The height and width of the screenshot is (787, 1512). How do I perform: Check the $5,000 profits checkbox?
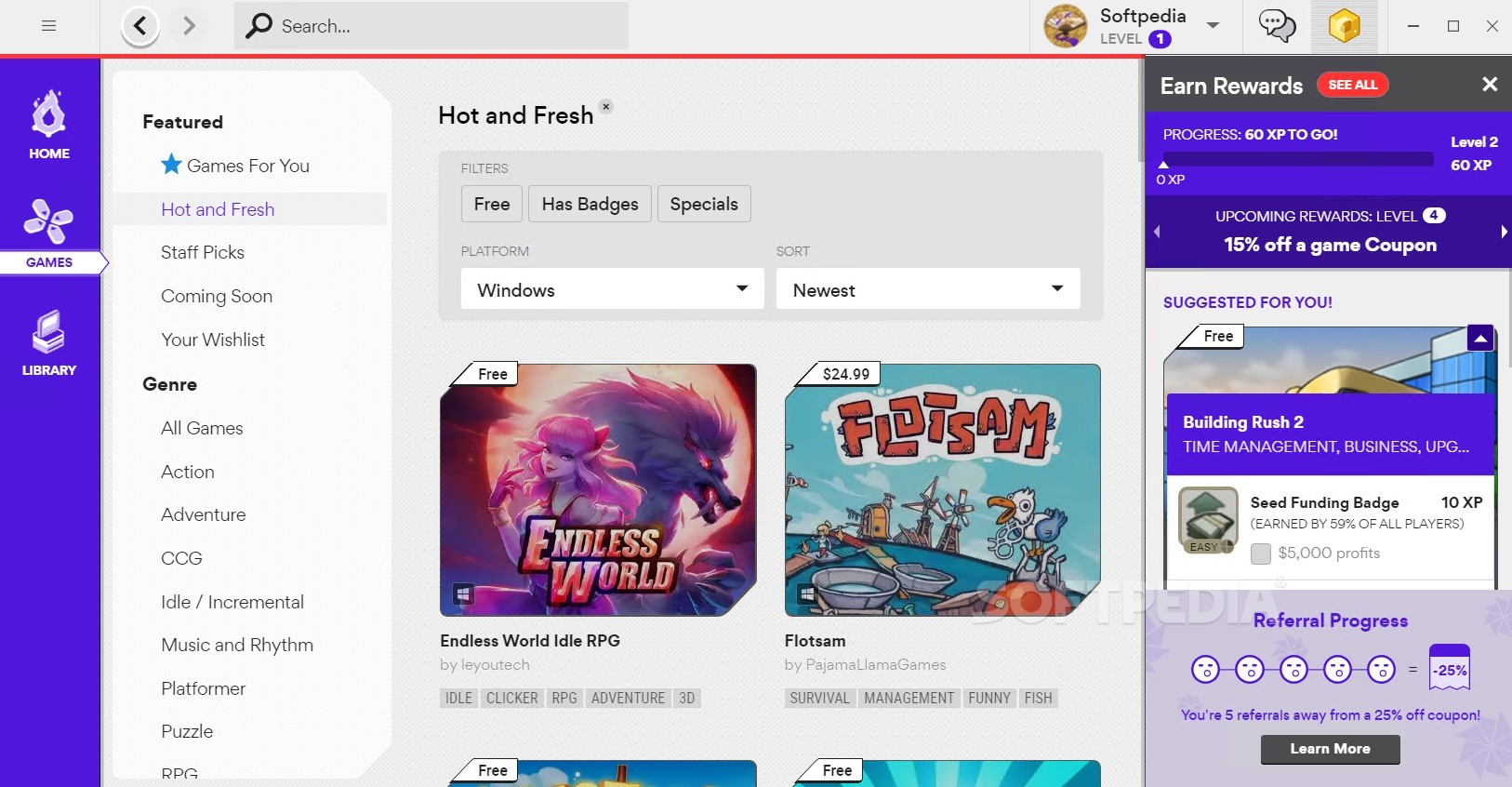pos(1261,554)
